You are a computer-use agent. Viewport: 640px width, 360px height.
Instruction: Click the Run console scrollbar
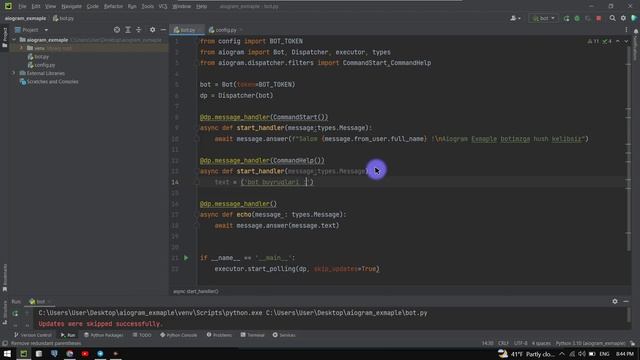click(628, 315)
